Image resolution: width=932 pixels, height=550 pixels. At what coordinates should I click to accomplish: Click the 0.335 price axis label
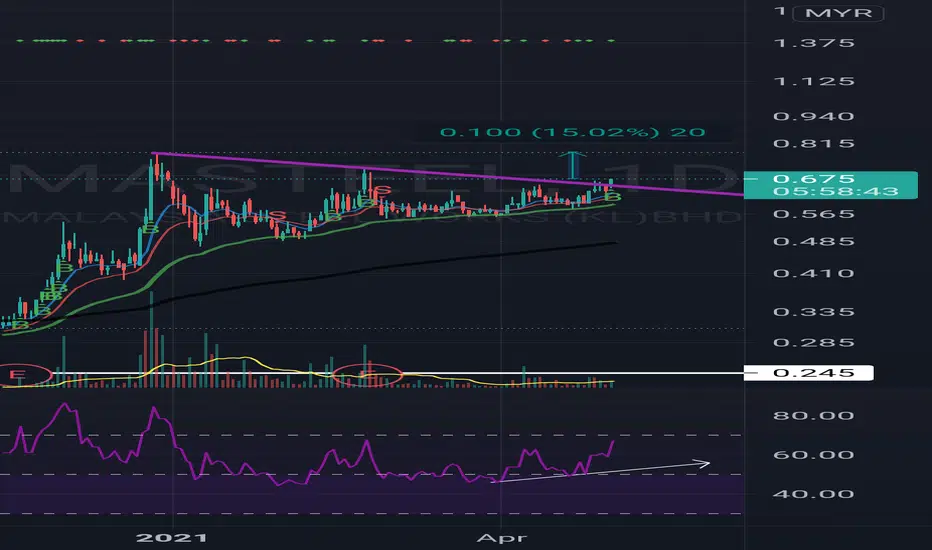(814, 312)
